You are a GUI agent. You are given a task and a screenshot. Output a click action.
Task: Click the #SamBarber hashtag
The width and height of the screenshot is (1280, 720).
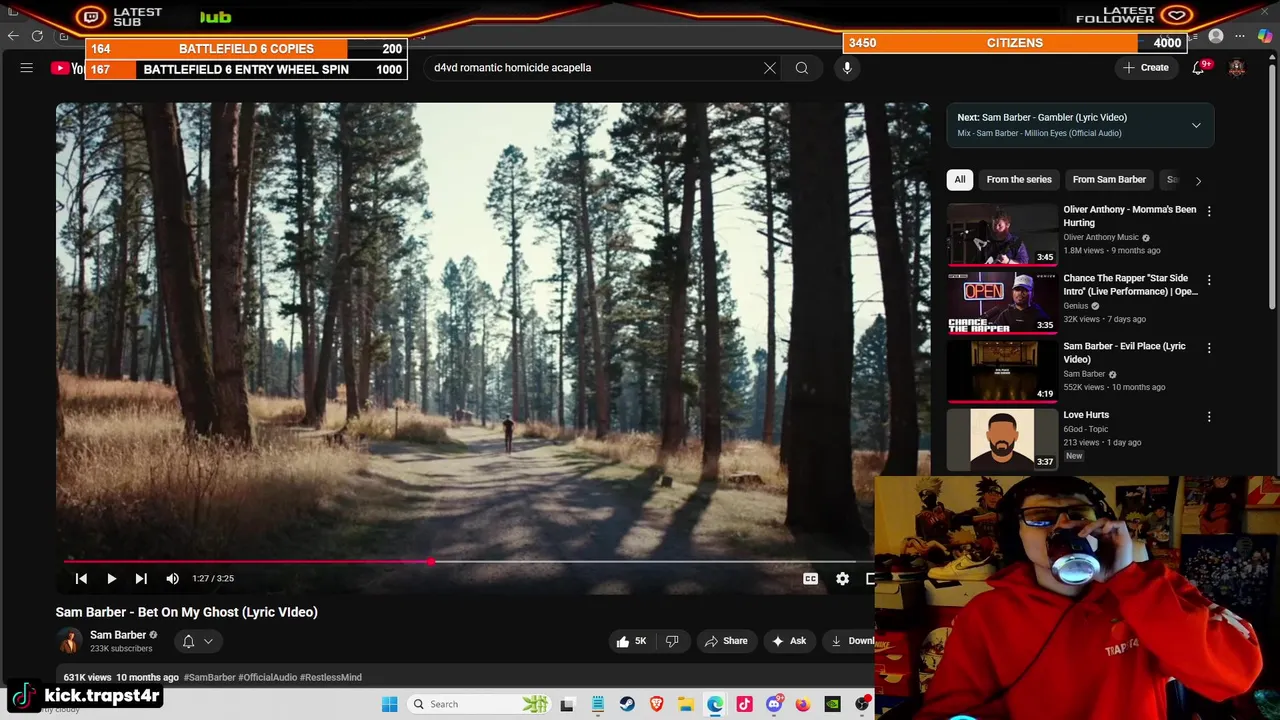point(209,677)
